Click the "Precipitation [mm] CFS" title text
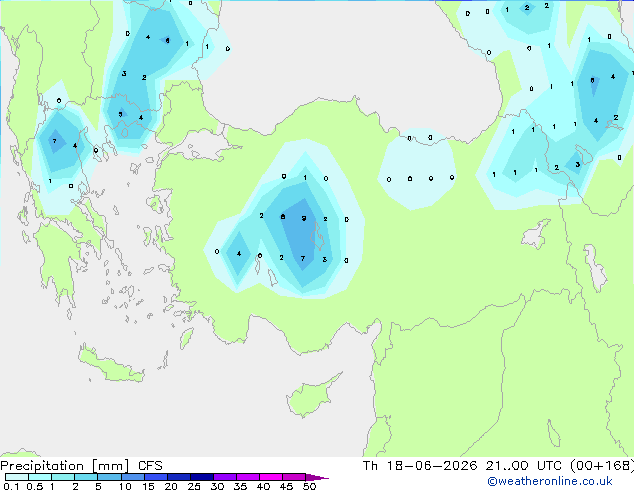This screenshot has height=490, width=634. pyautogui.click(x=81, y=466)
